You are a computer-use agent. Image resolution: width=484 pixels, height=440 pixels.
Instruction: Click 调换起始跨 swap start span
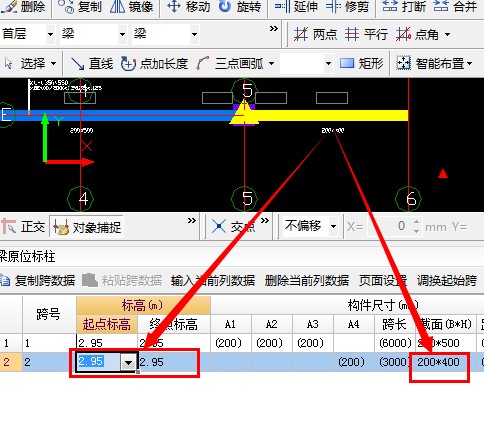click(x=447, y=280)
